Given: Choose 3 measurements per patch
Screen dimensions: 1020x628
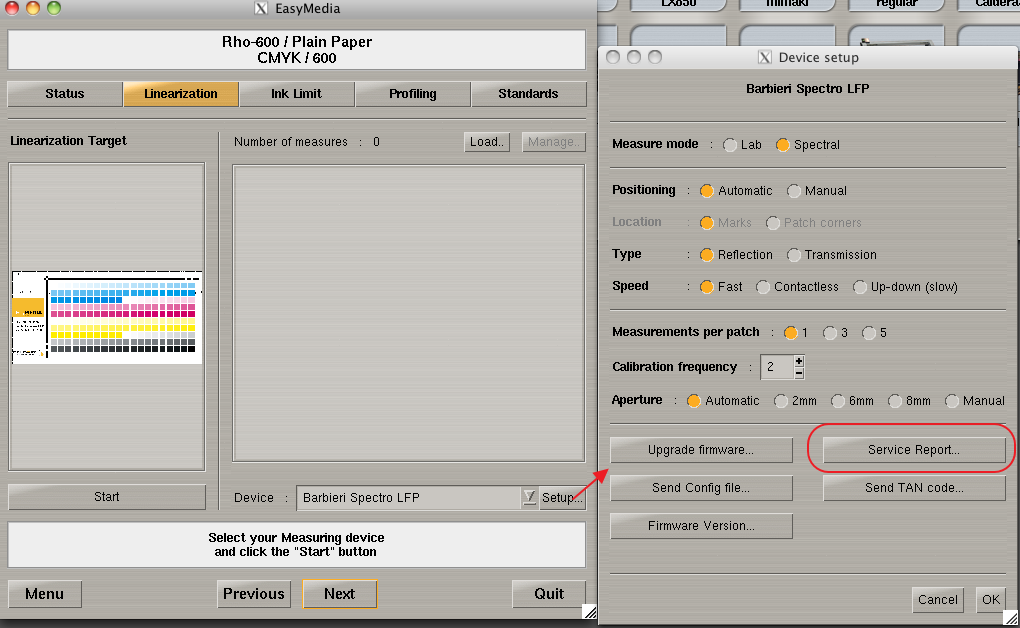Looking at the screenshot, I should click(x=830, y=333).
